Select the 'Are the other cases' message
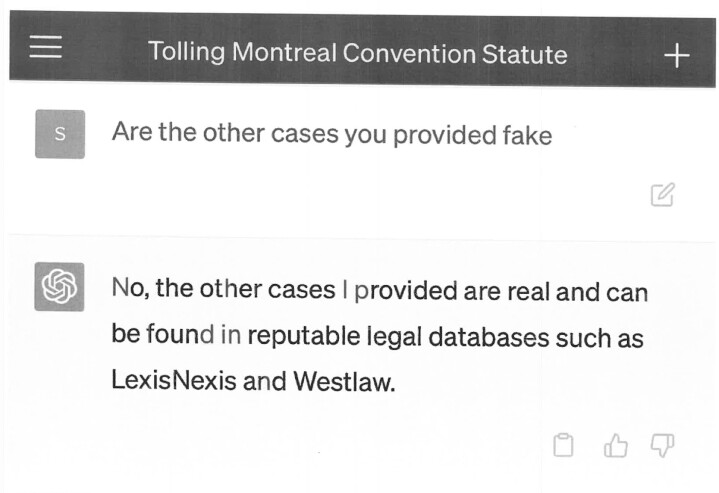The height and width of the screenshot is (493, 719). (x=332, y=133)
